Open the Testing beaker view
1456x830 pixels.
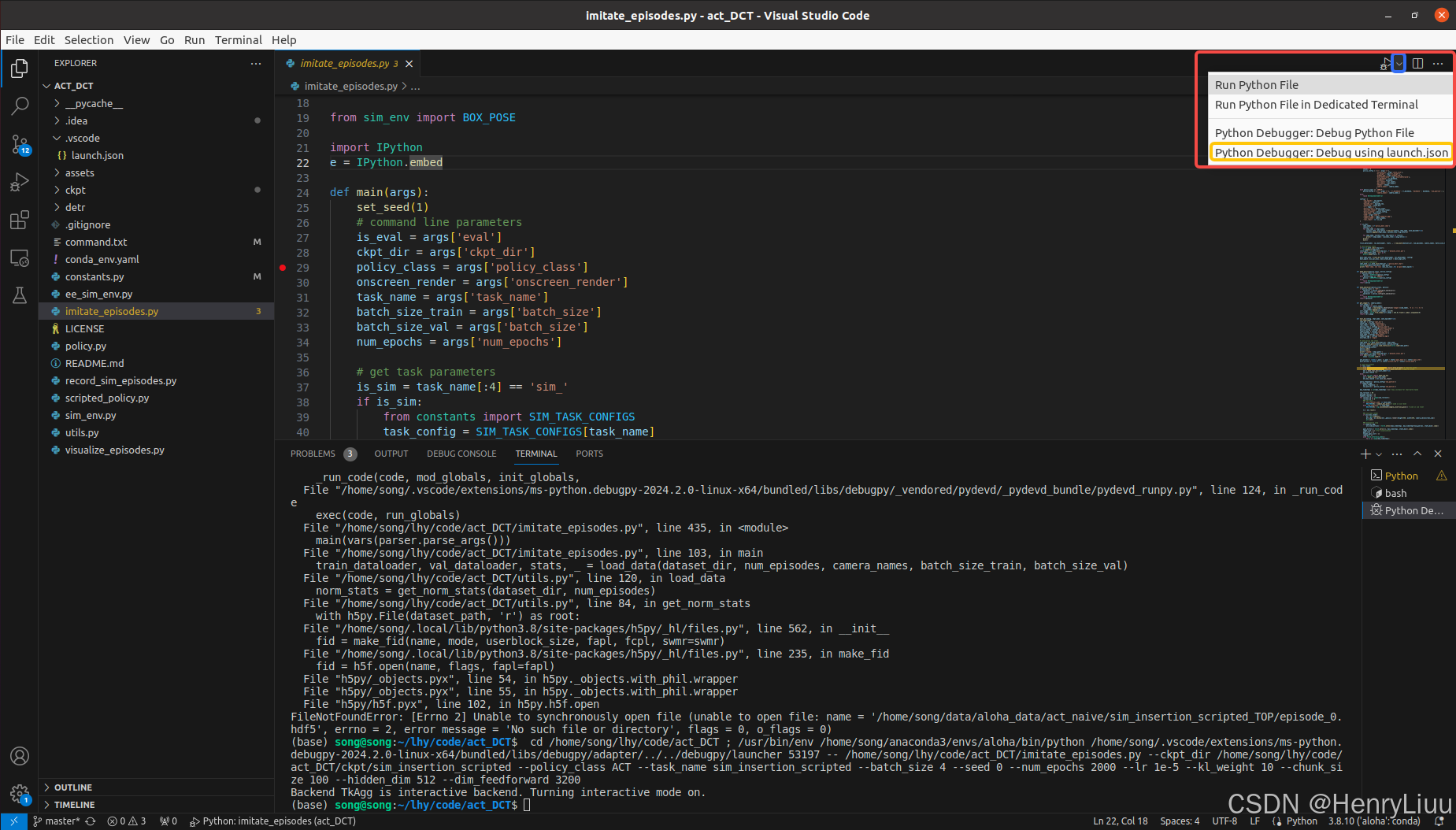pyautogui.click(x=20, y=295)
